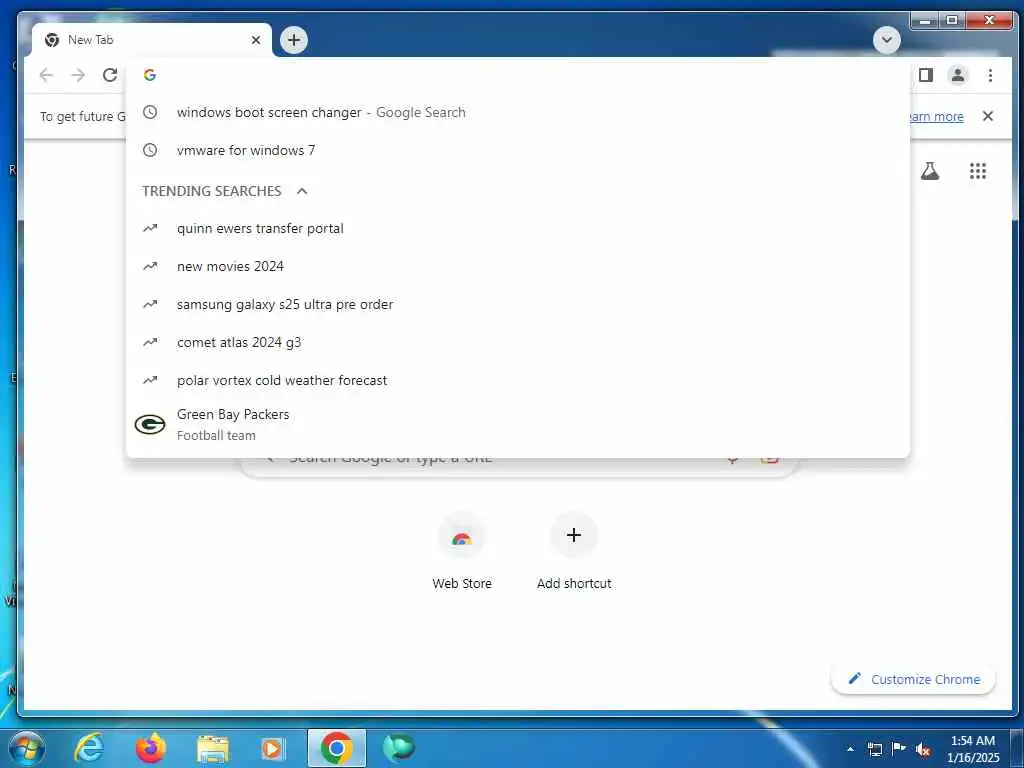Toggle the side panel icon
Viewport: 1024px width, 768px height.
[x=925, y=75]
